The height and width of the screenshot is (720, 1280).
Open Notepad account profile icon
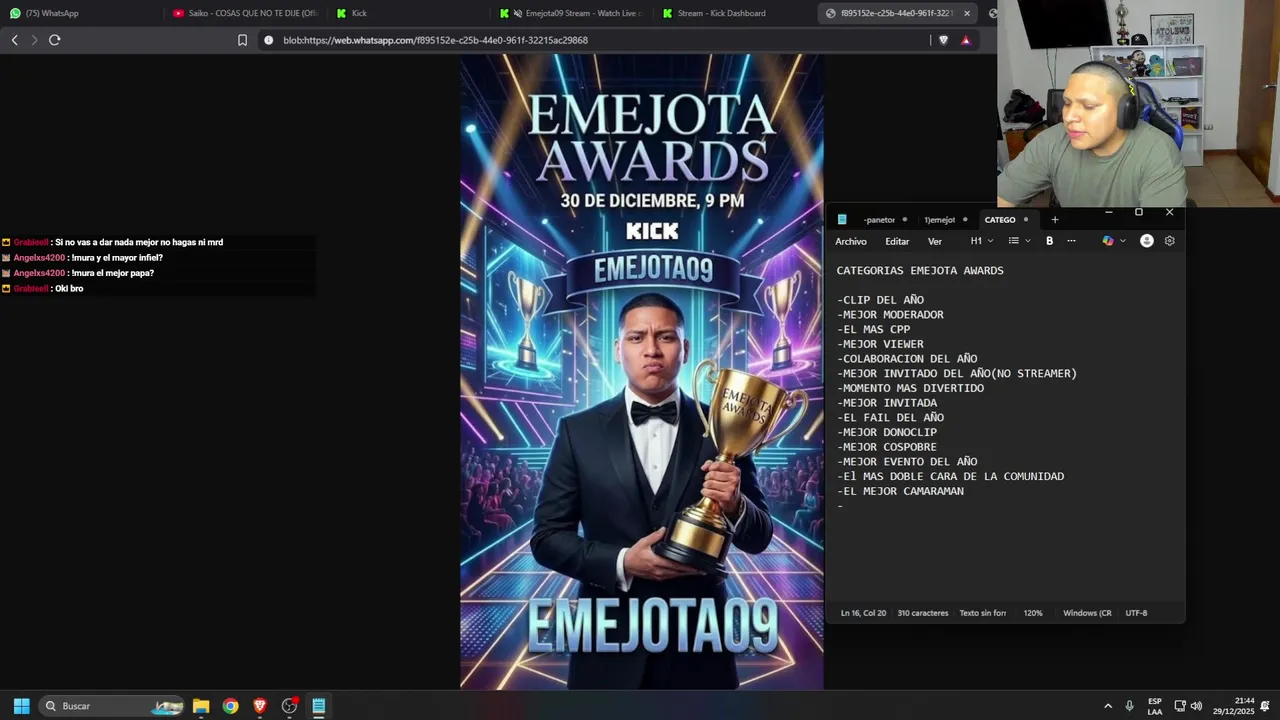[x=1147, y=241]
